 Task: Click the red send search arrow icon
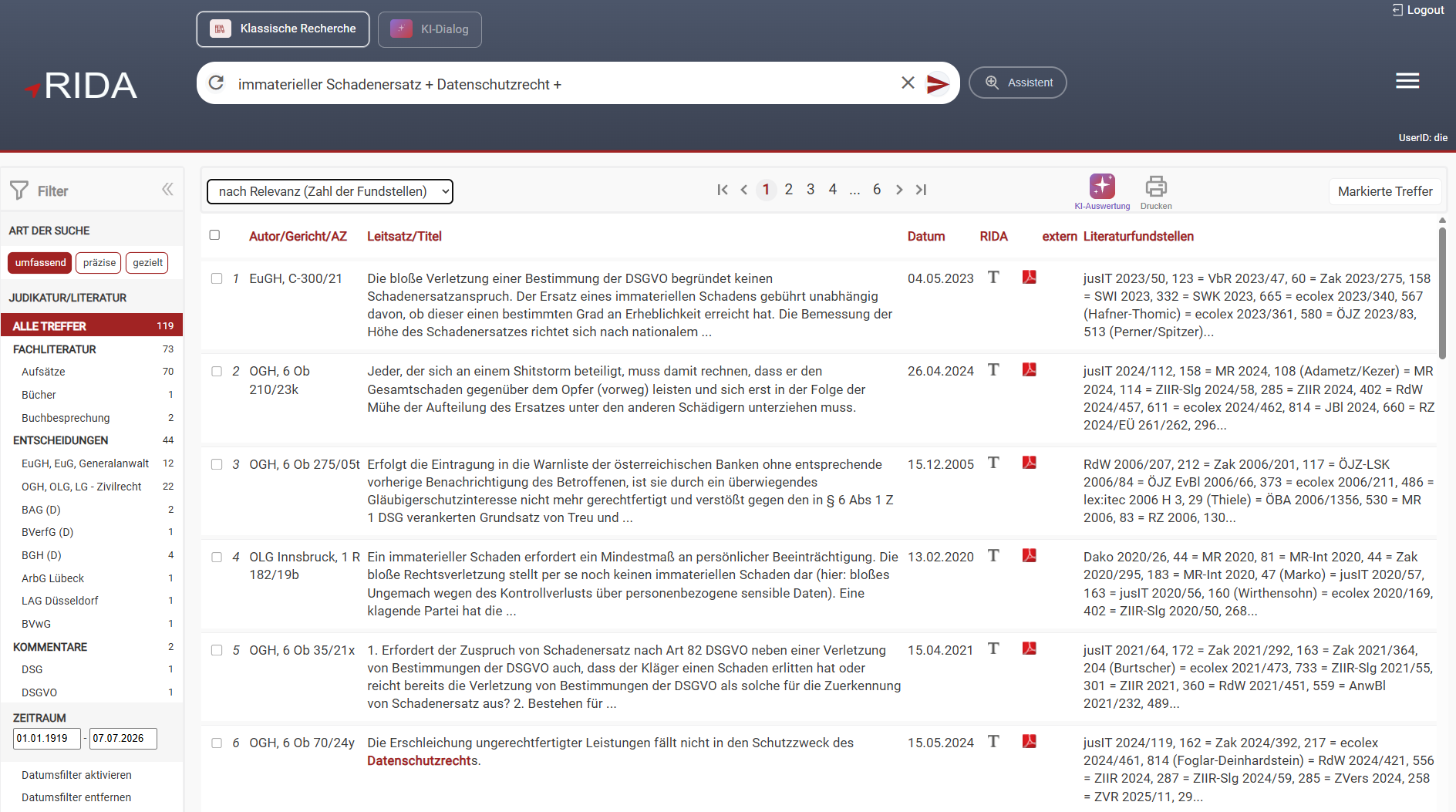(x=937, y=83)
